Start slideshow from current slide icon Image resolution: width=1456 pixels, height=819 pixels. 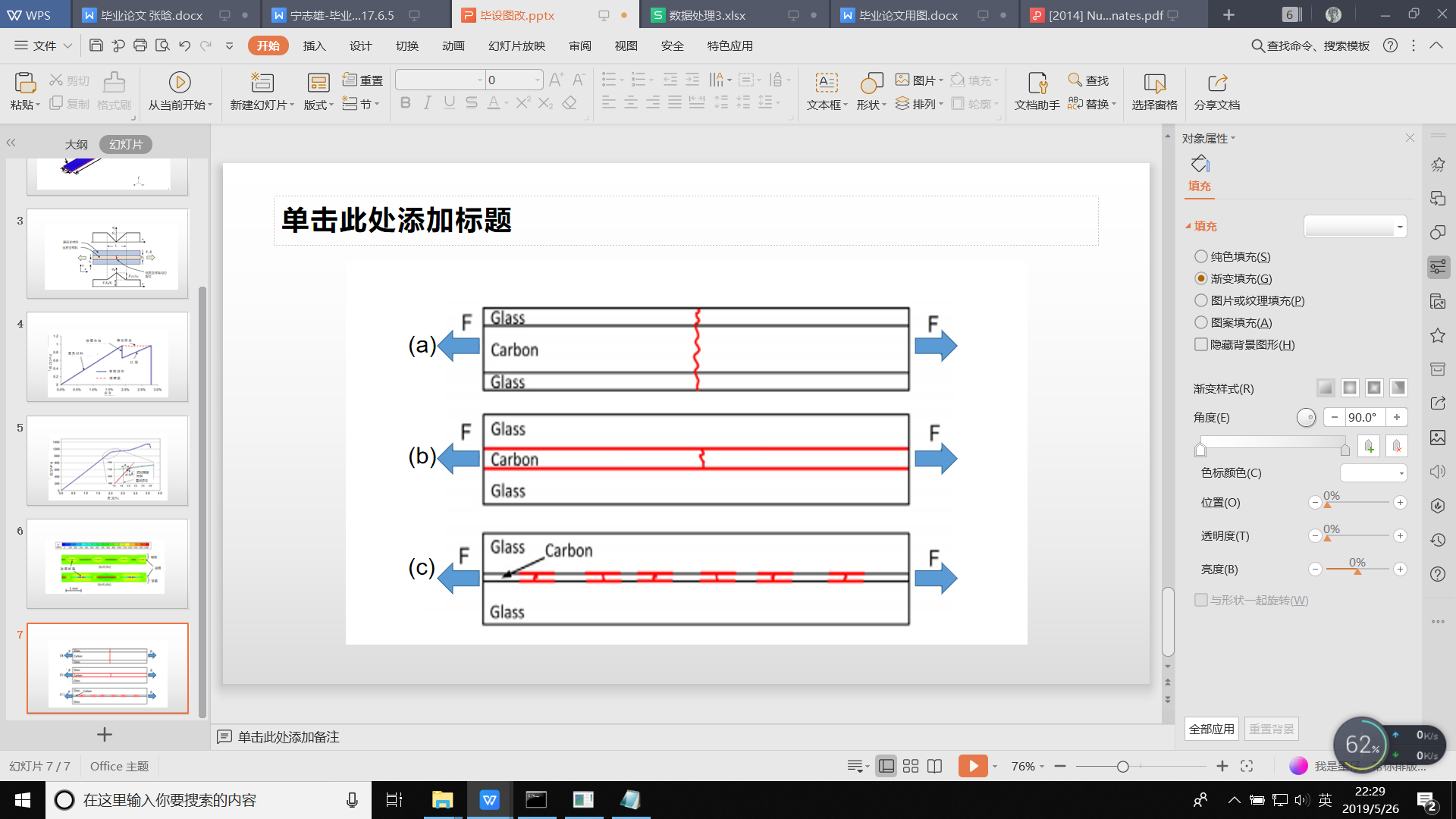(179, 83)
